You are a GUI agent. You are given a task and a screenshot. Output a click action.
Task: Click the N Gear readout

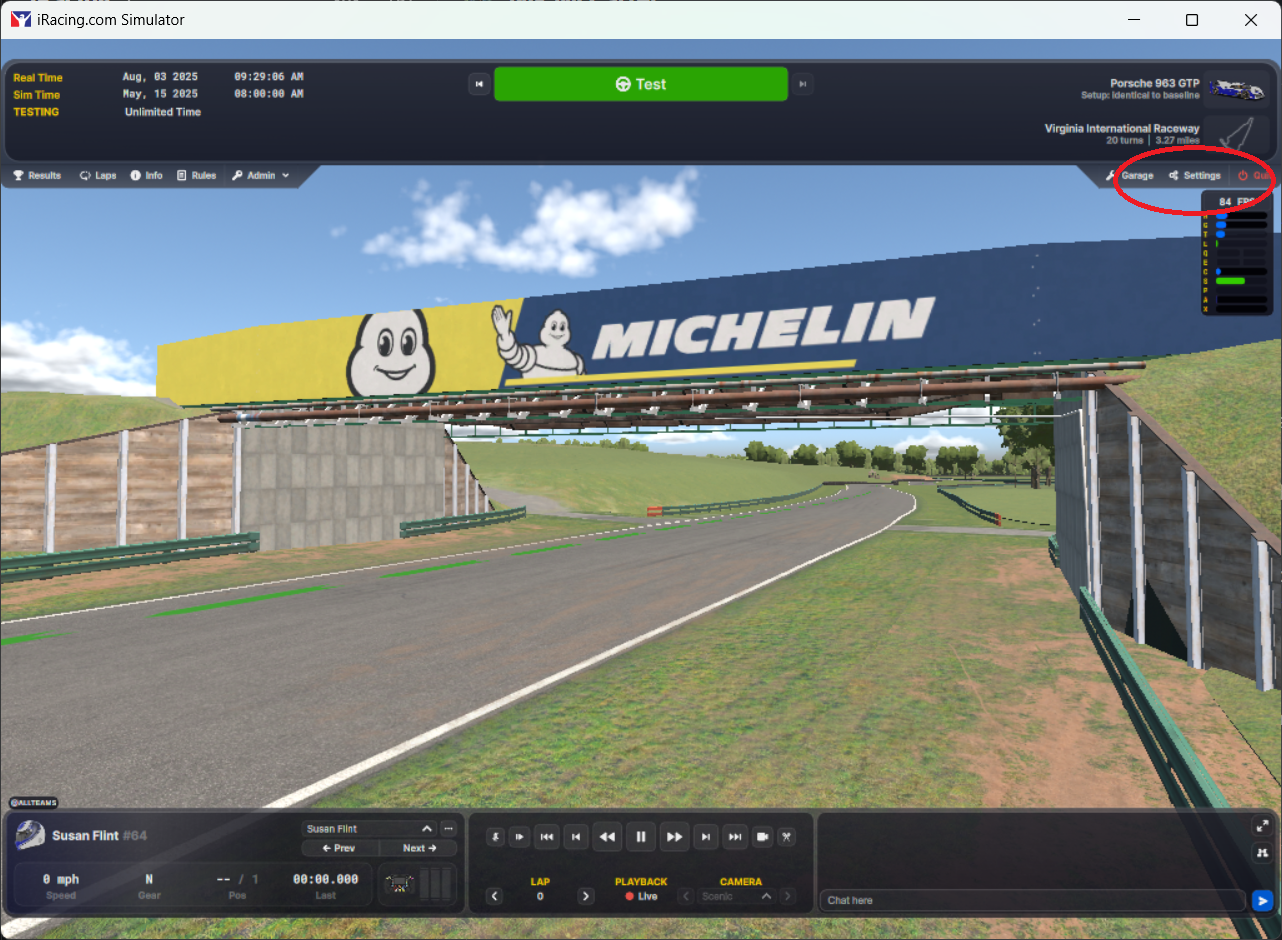pyautogui.click(x=149, y=885)
